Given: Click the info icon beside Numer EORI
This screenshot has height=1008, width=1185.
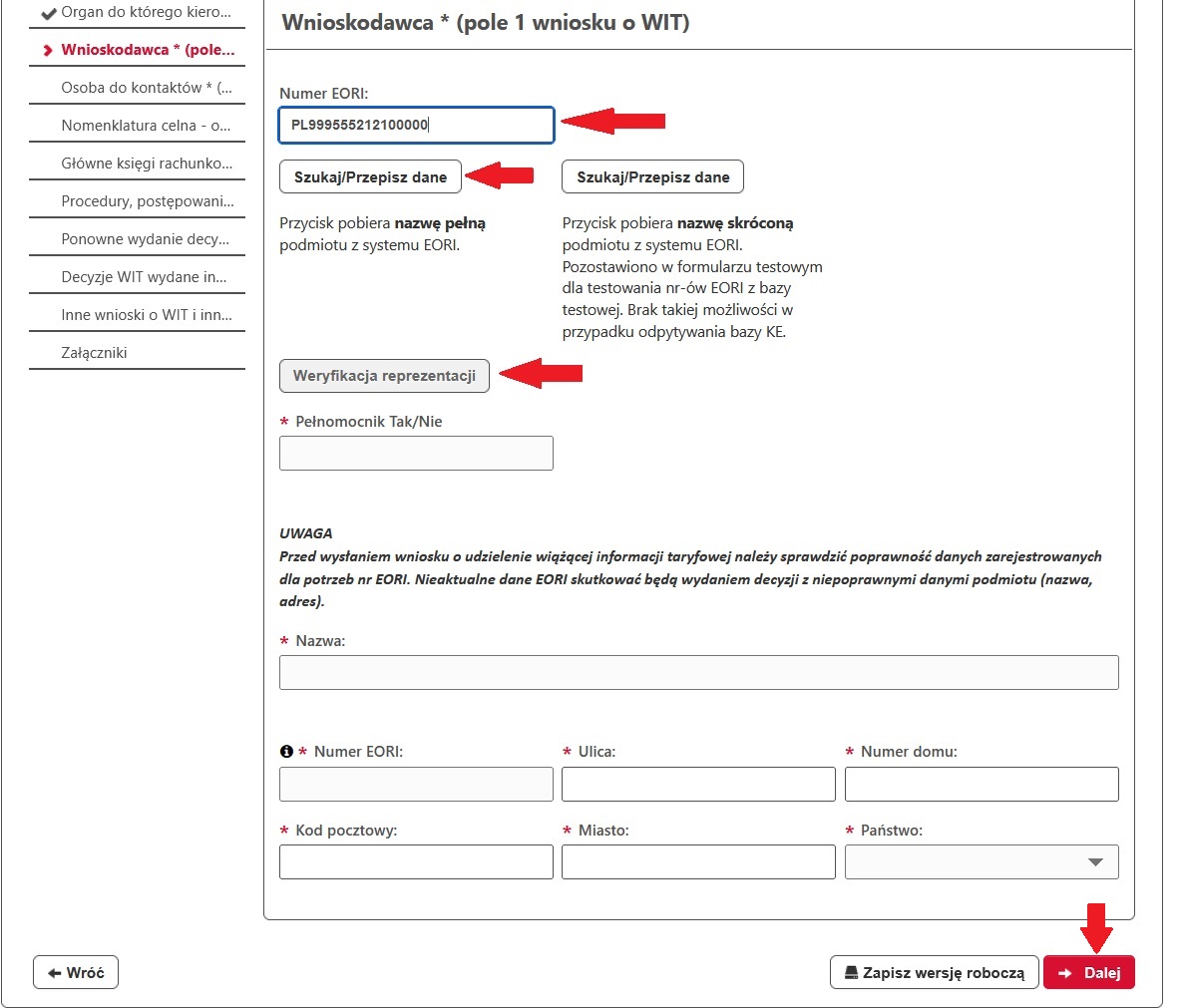Looking at the screenshot, I should 286,752.
